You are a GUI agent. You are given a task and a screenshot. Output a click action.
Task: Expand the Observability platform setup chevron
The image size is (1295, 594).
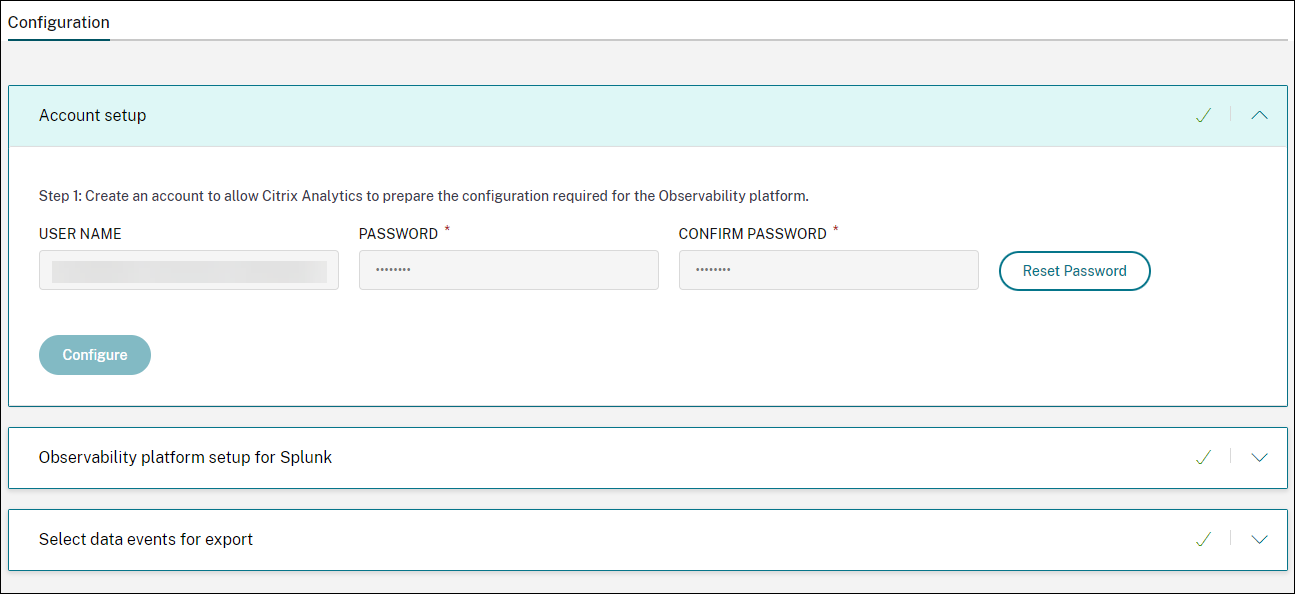pyautogui.click(x=1259, y=457)
